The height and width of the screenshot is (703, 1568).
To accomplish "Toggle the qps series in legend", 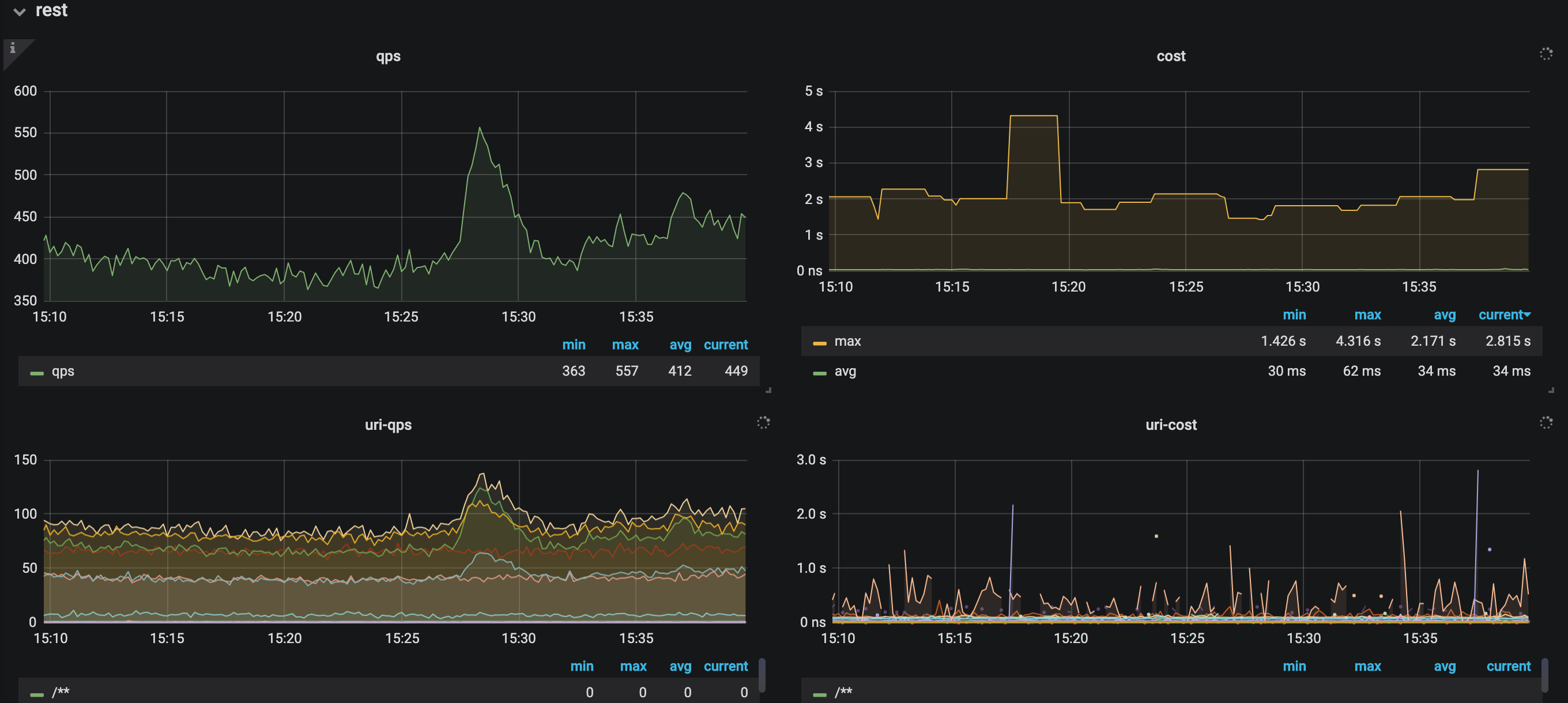I will click(63, 371).
